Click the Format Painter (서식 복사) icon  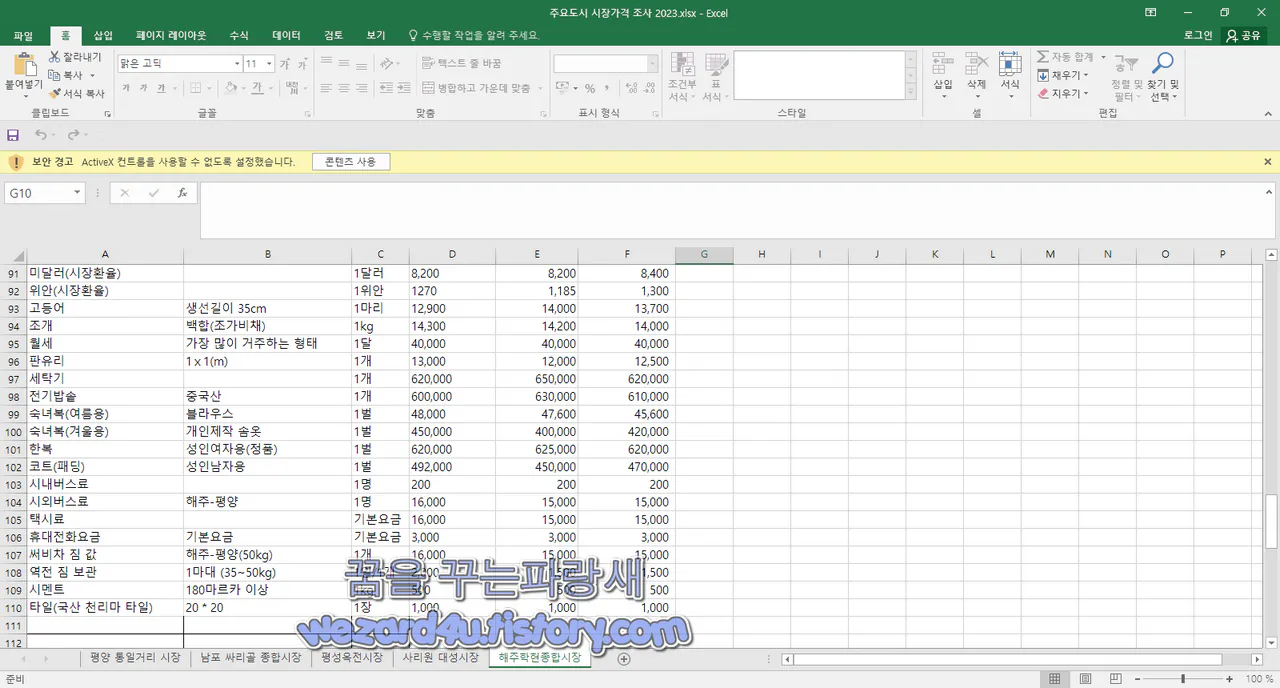pos(75,93)
